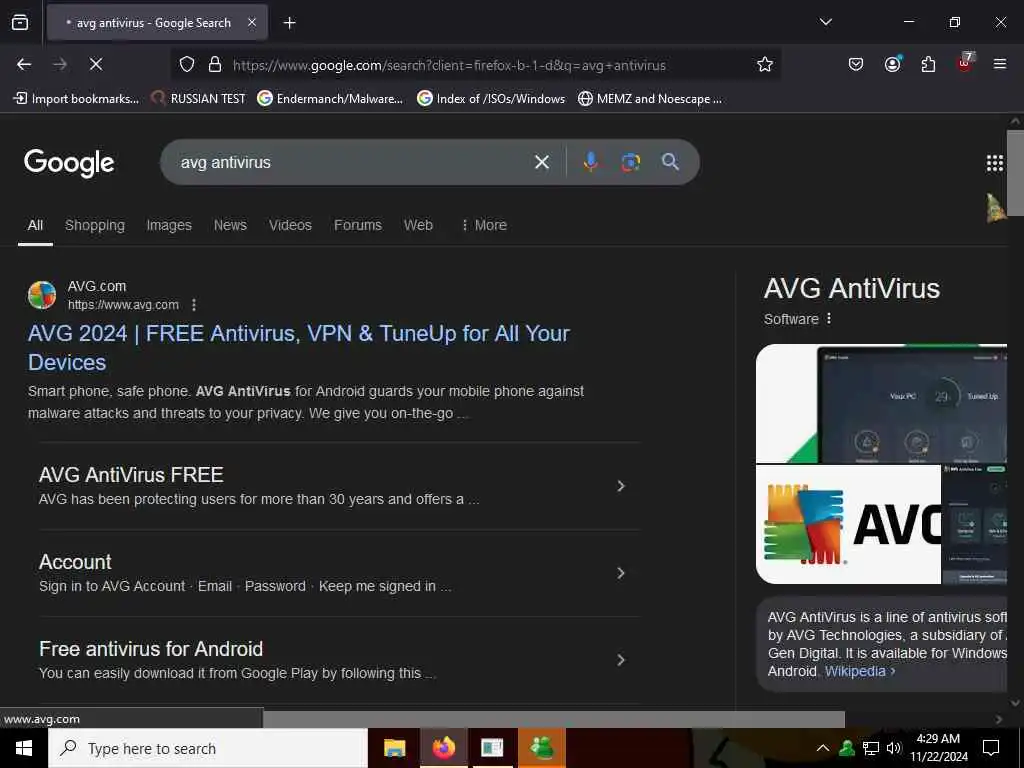The height and width of the screenshot is (768, 1024).
Task: Switch to the News tab
Action: click(231, 225)
